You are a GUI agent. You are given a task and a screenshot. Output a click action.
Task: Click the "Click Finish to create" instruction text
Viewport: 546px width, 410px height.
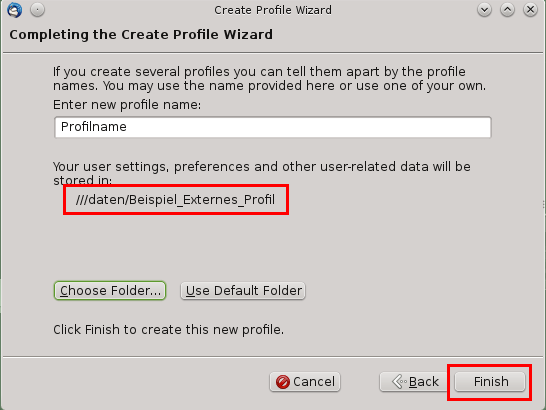pyautogui.click(x=168, y=330)
